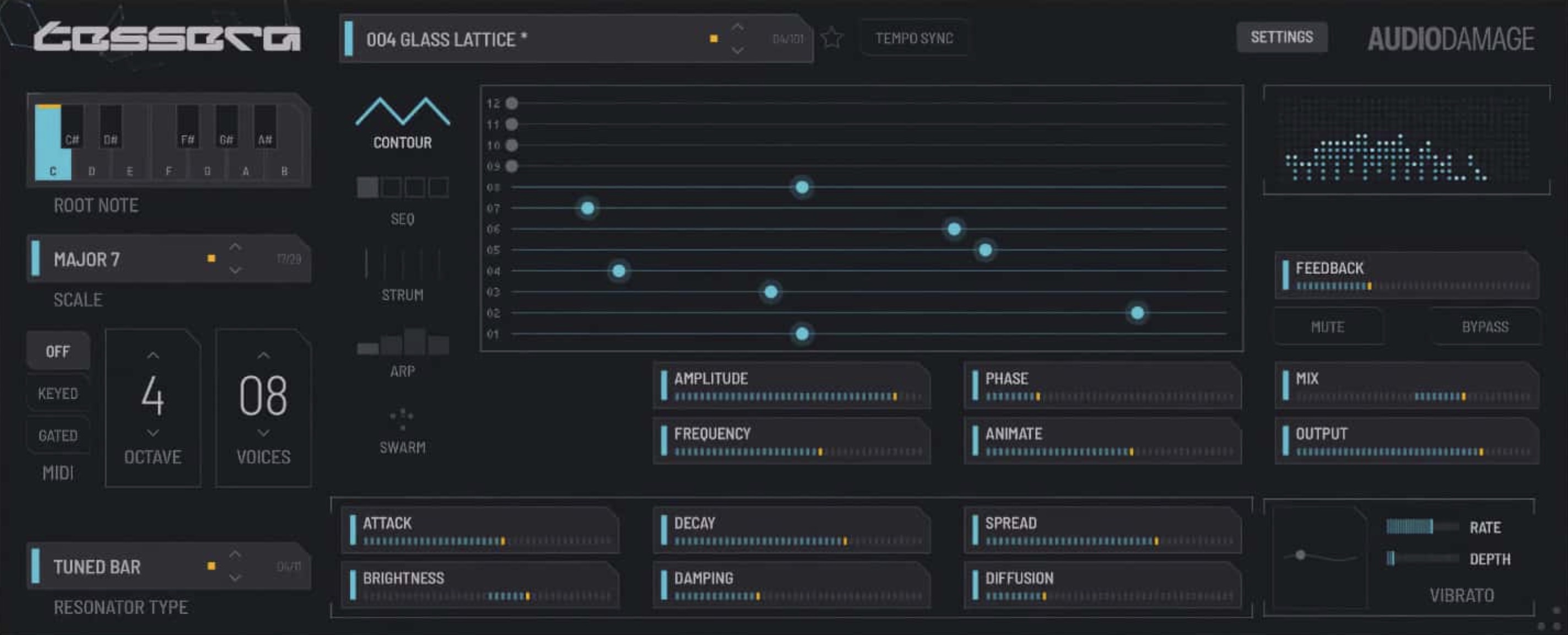Click the MIX slider bar
The width and height of the screenshot is (1568, 635).
1413,397
